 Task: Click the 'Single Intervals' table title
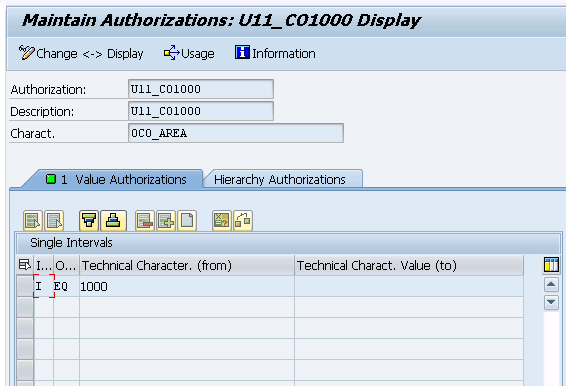click(71, 243)
